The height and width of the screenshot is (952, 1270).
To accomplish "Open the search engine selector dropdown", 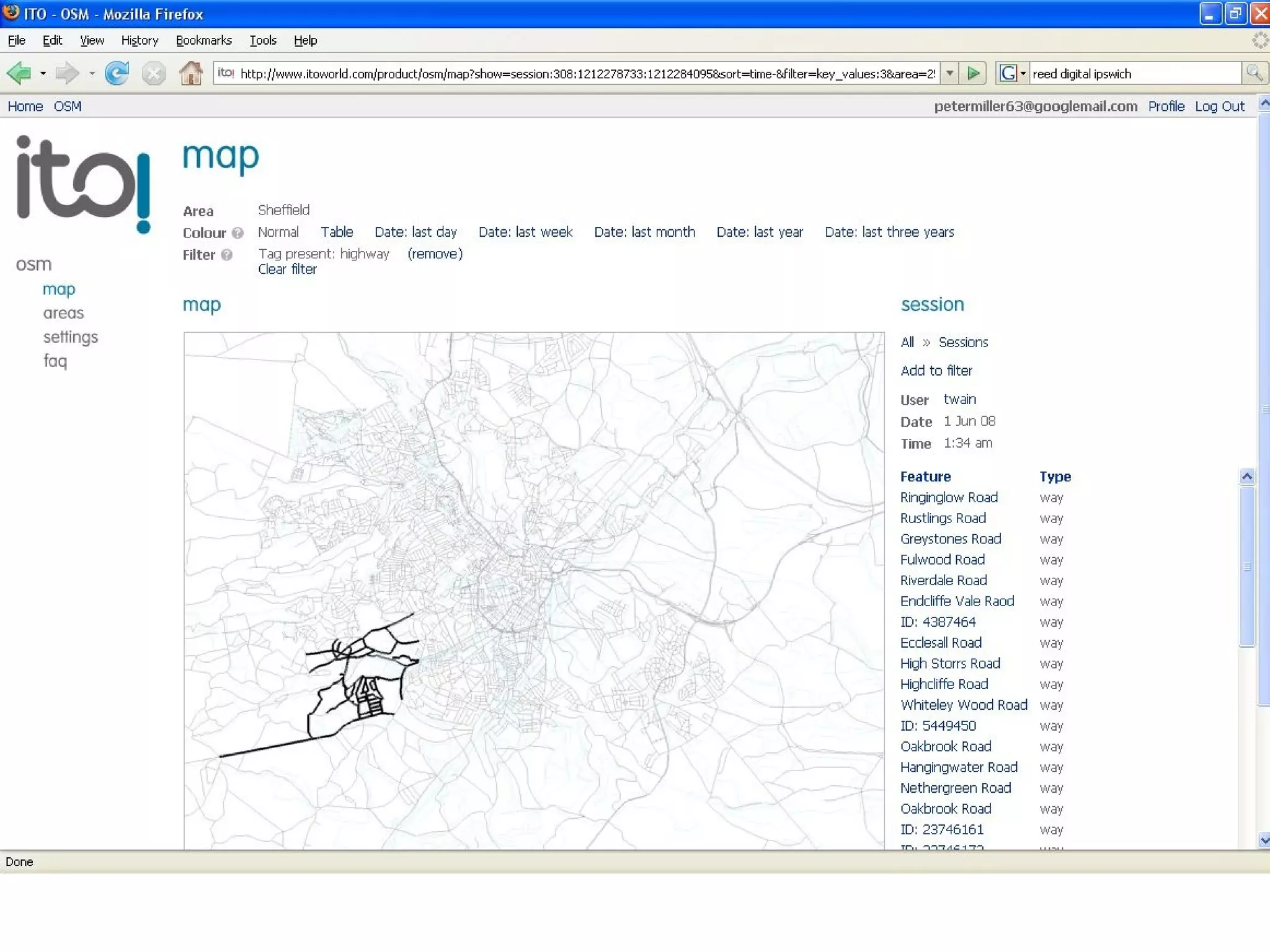I will [x=1023, y=73].
